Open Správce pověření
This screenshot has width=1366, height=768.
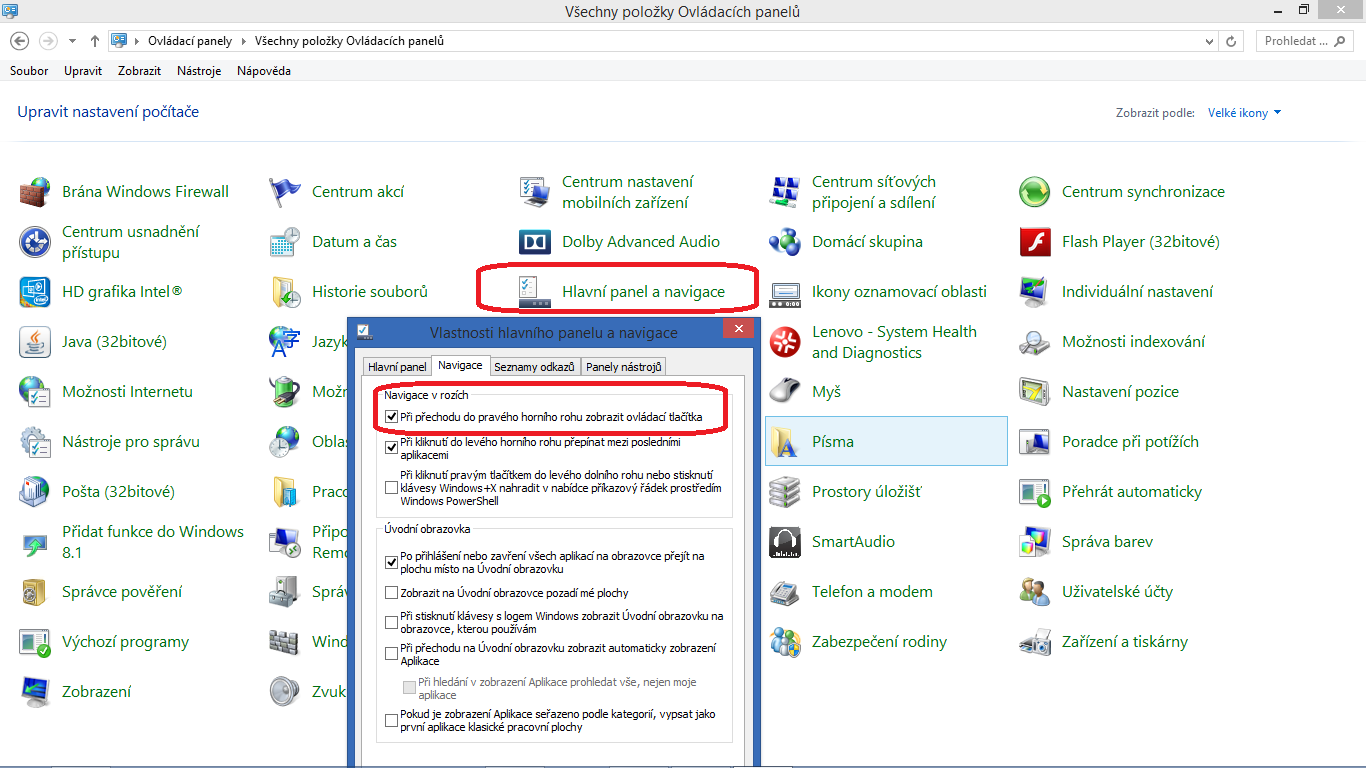click(x=101, y=592)
